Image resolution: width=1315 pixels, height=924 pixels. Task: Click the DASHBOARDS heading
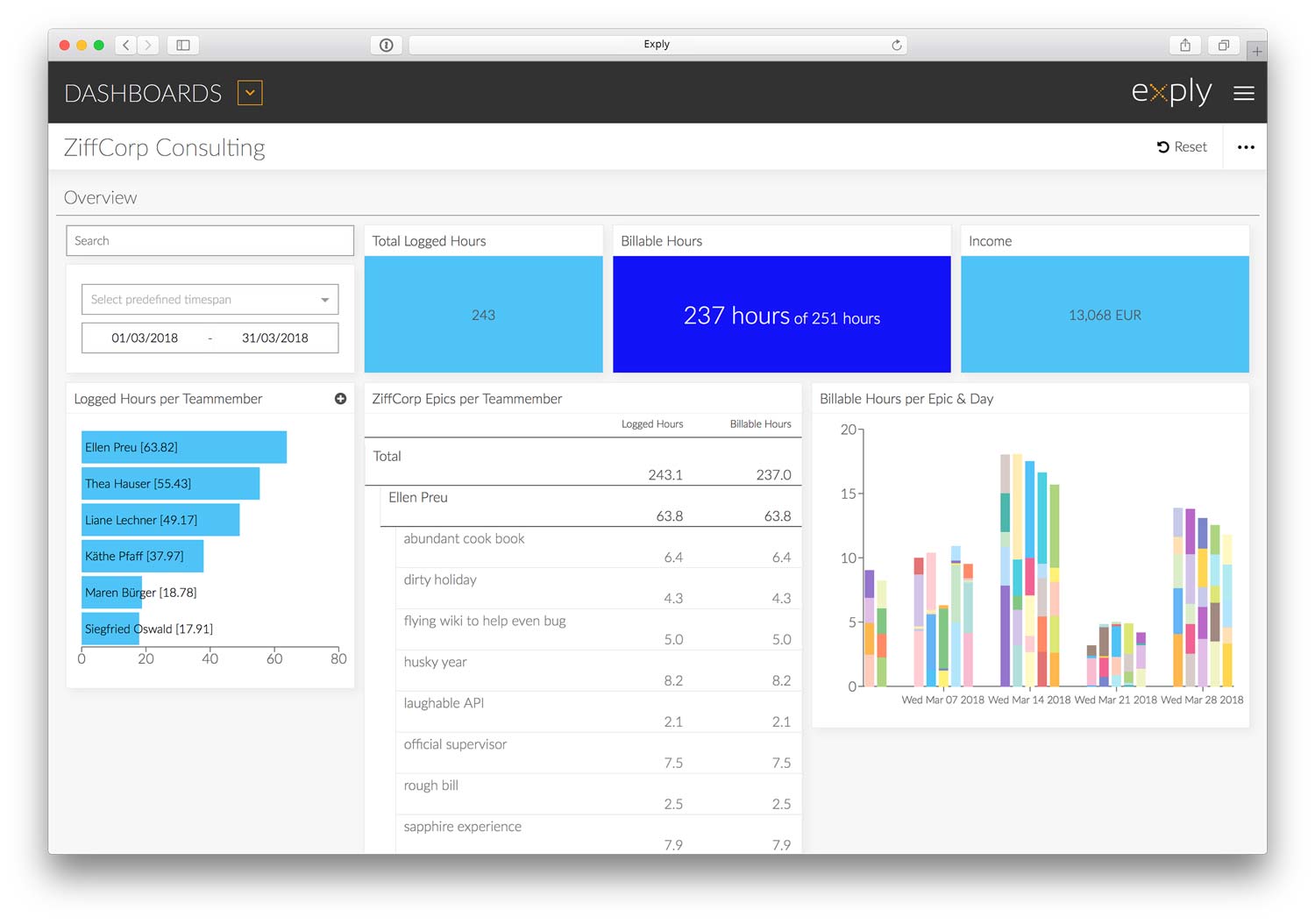(143, 93)
